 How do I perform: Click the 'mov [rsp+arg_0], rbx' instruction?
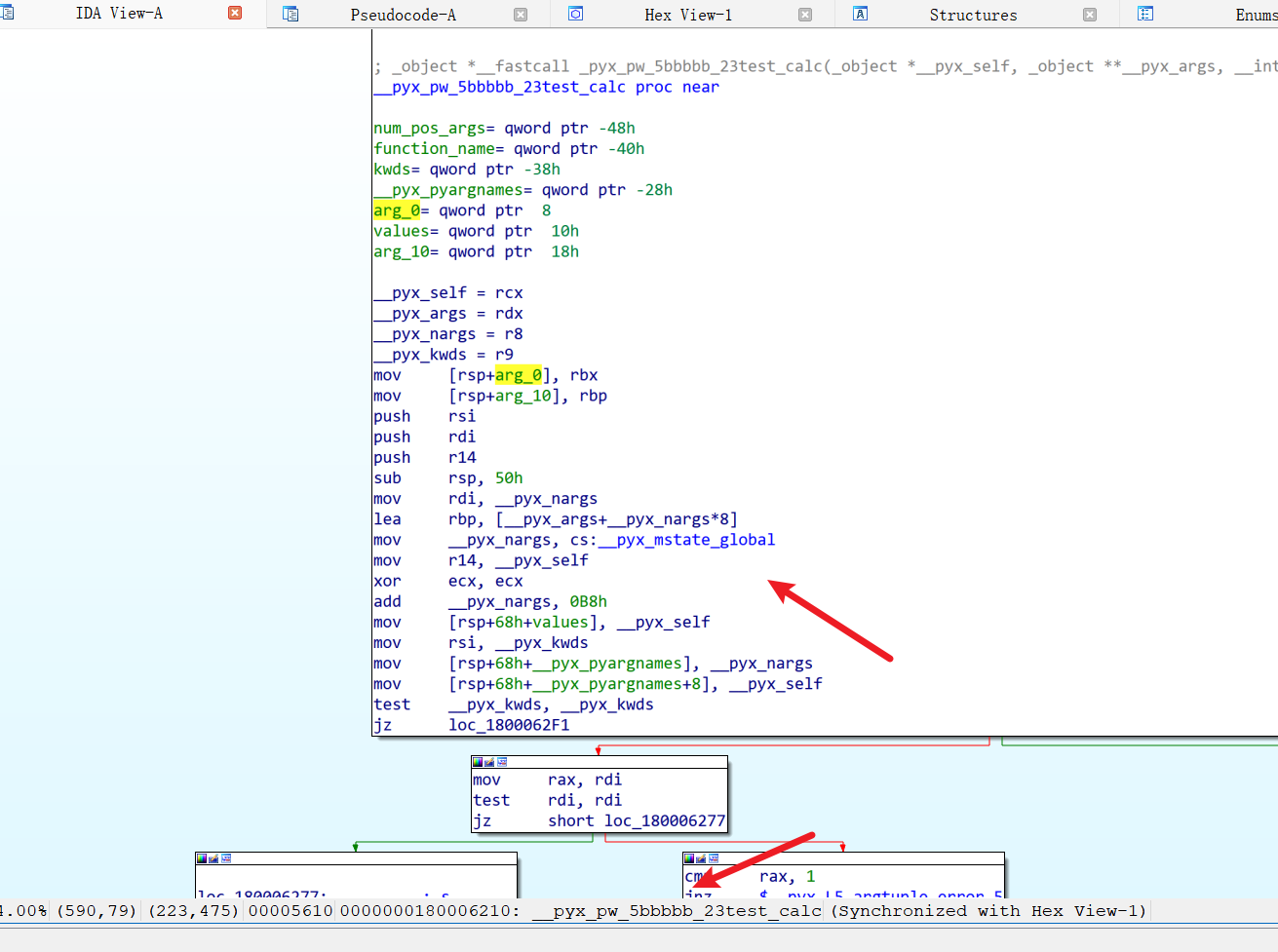tap(485, 375)
